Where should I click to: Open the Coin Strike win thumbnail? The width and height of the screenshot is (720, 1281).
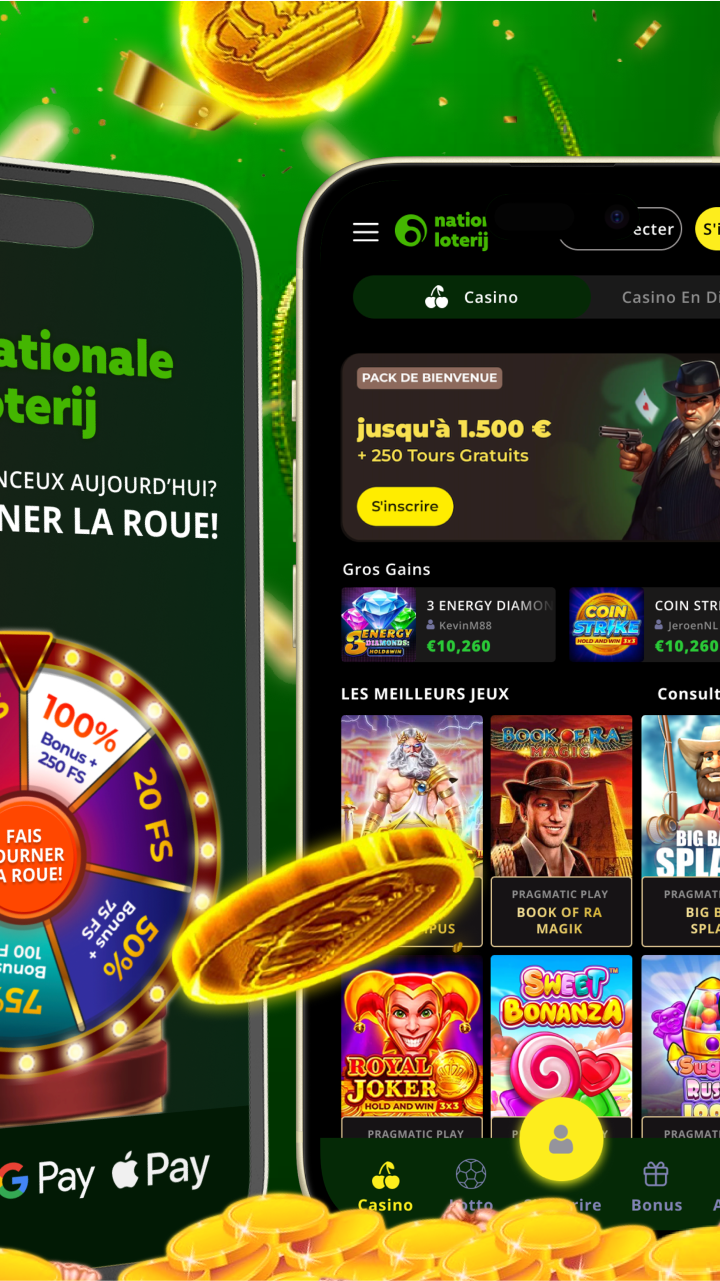click(606, 624)
